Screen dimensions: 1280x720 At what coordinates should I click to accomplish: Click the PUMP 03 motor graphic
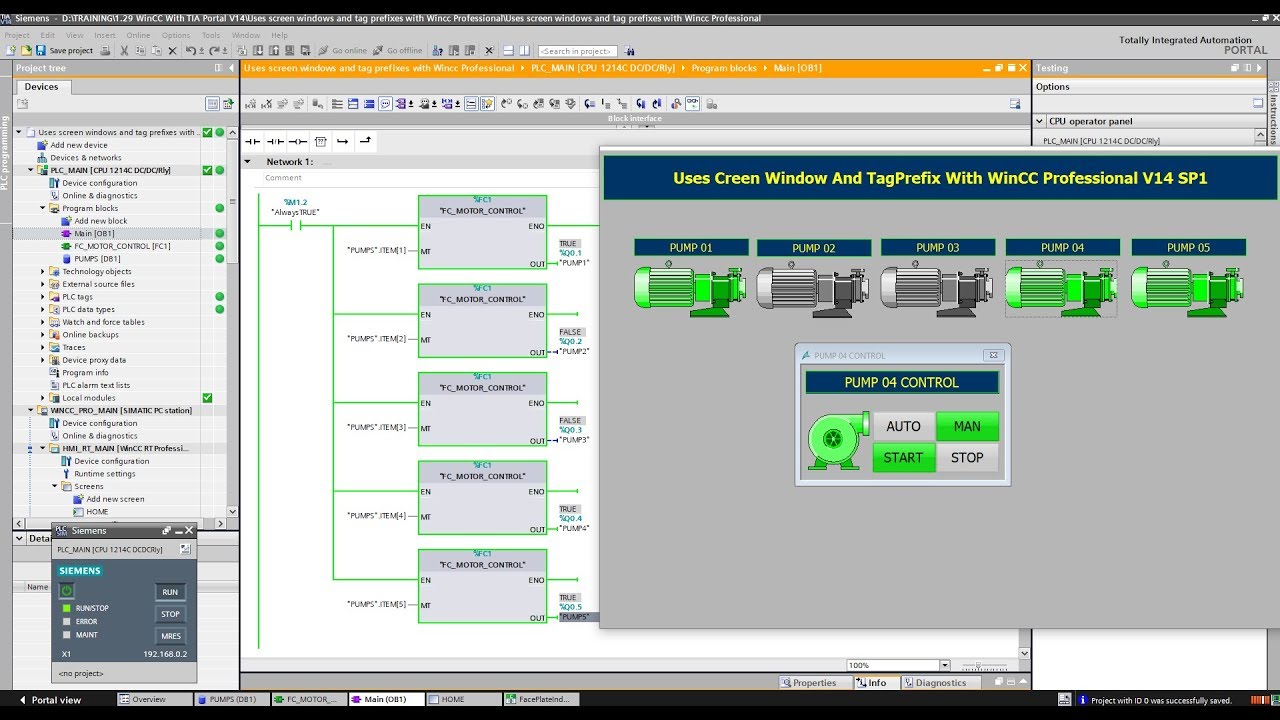pos(937,288)
